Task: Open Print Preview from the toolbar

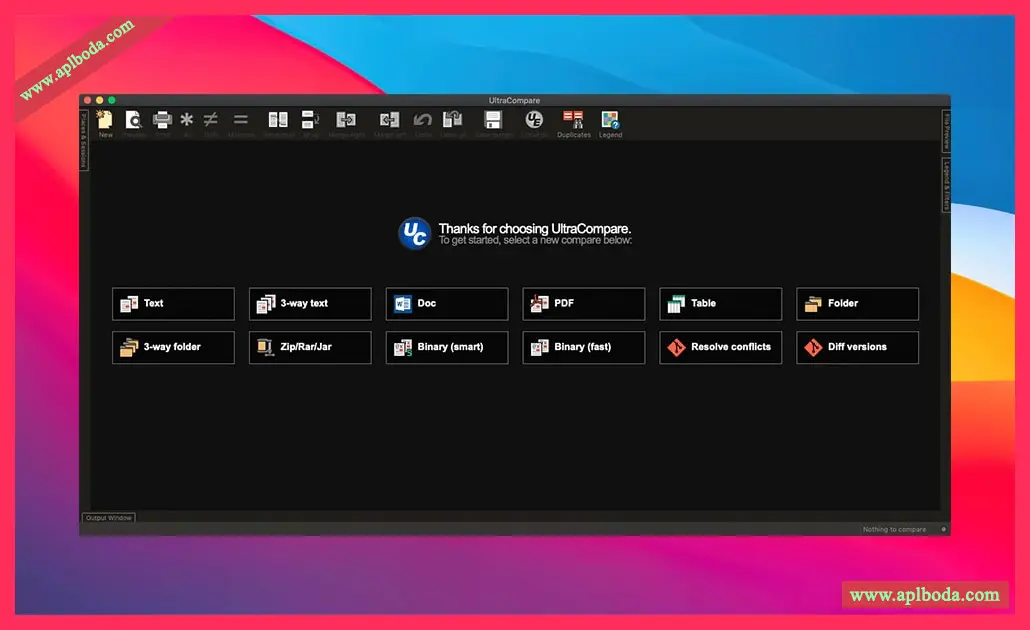Action: coord(133,122)
